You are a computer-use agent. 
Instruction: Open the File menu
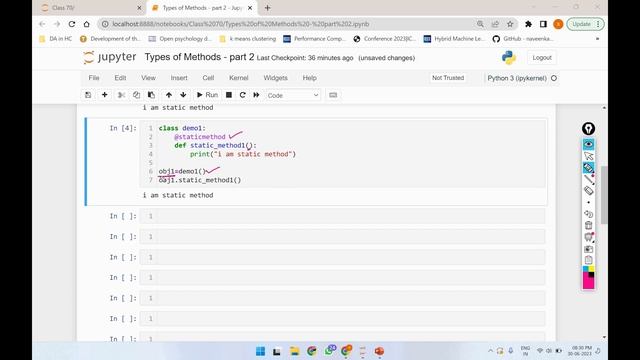94,78
